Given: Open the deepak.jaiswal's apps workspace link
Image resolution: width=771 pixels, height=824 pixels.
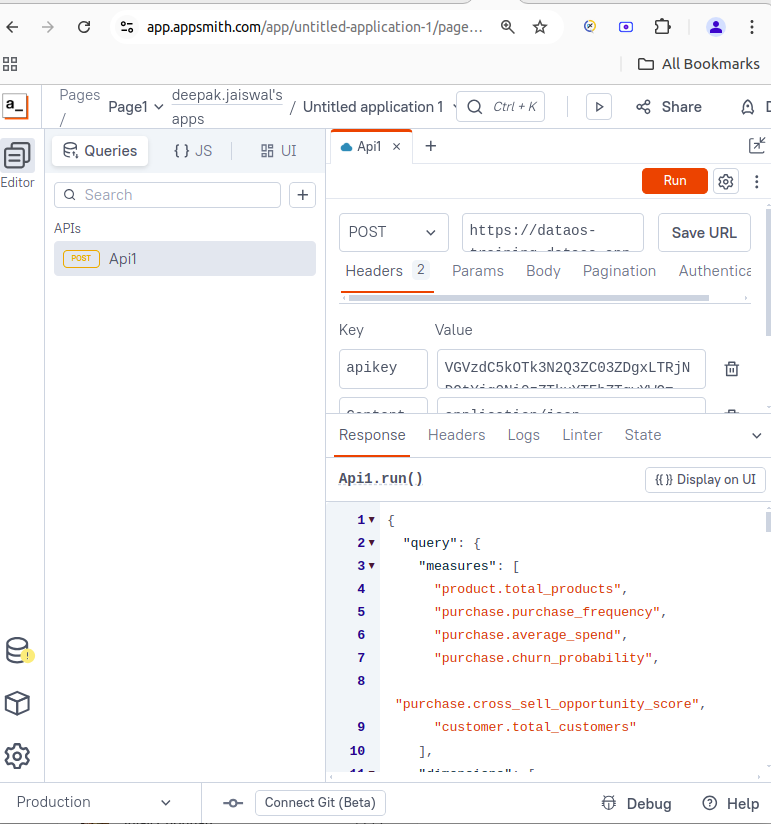Looking at the screenshot, I should point(227,107).
